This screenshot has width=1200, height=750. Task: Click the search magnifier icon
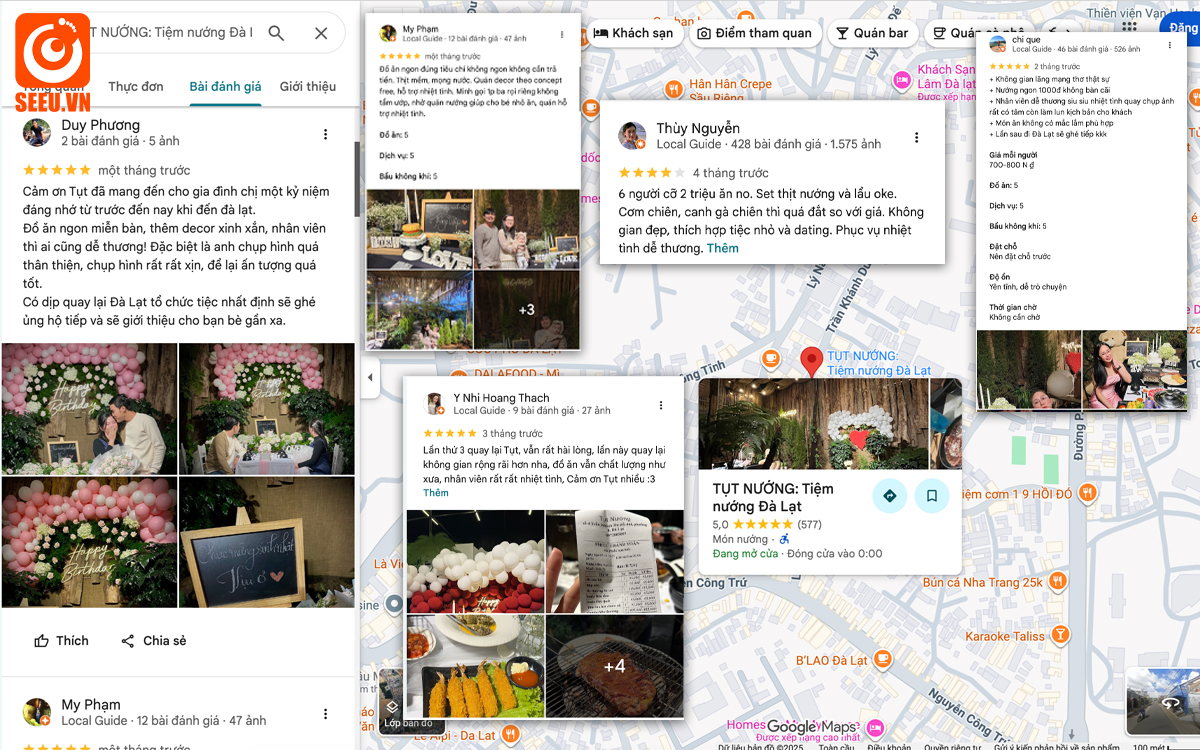(x=275, y=32)
